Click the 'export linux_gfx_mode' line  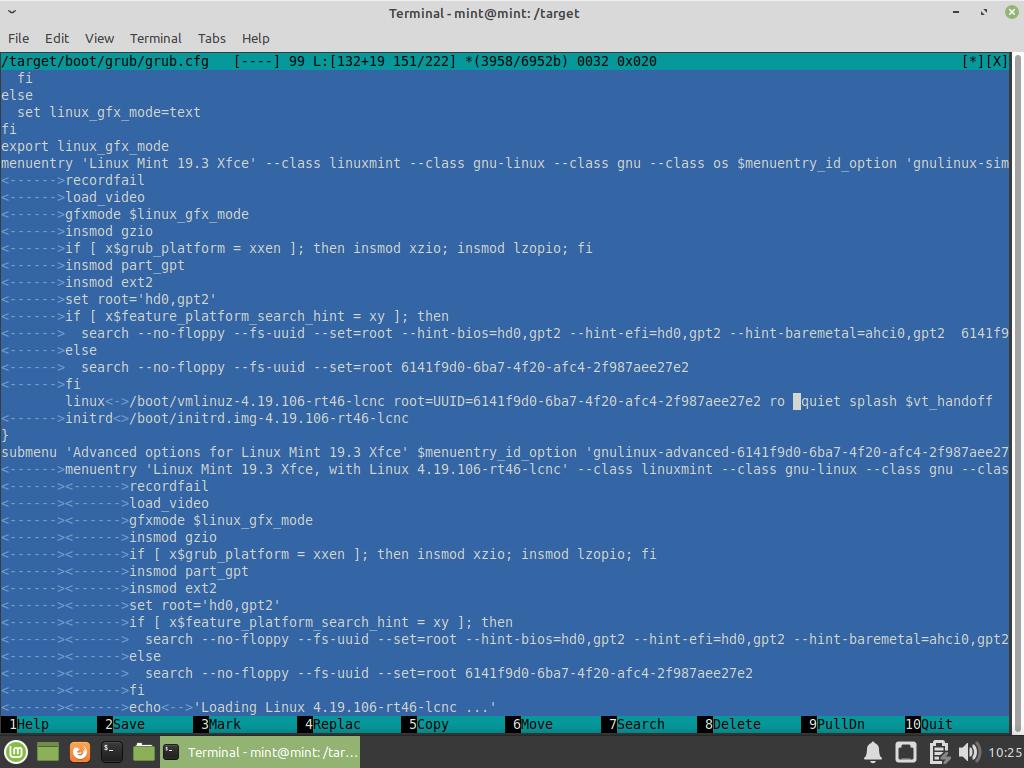(x=85, y=146)
